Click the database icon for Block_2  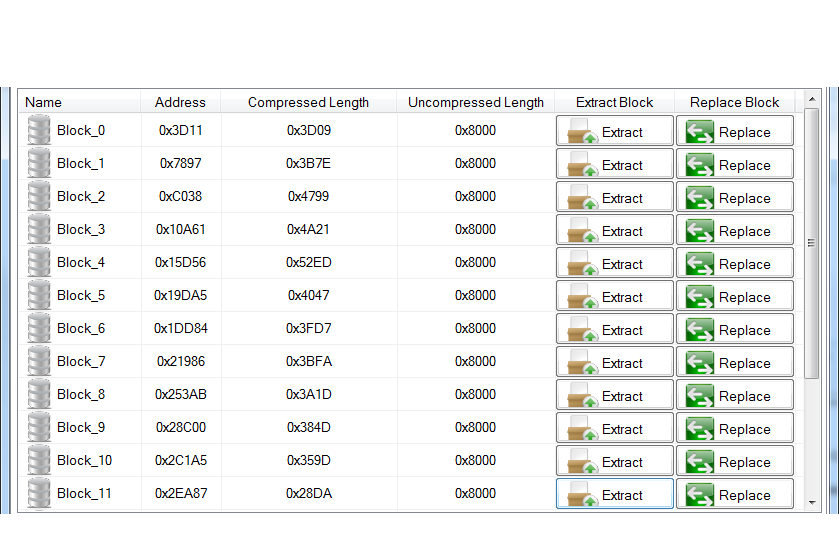coord(39,196)
